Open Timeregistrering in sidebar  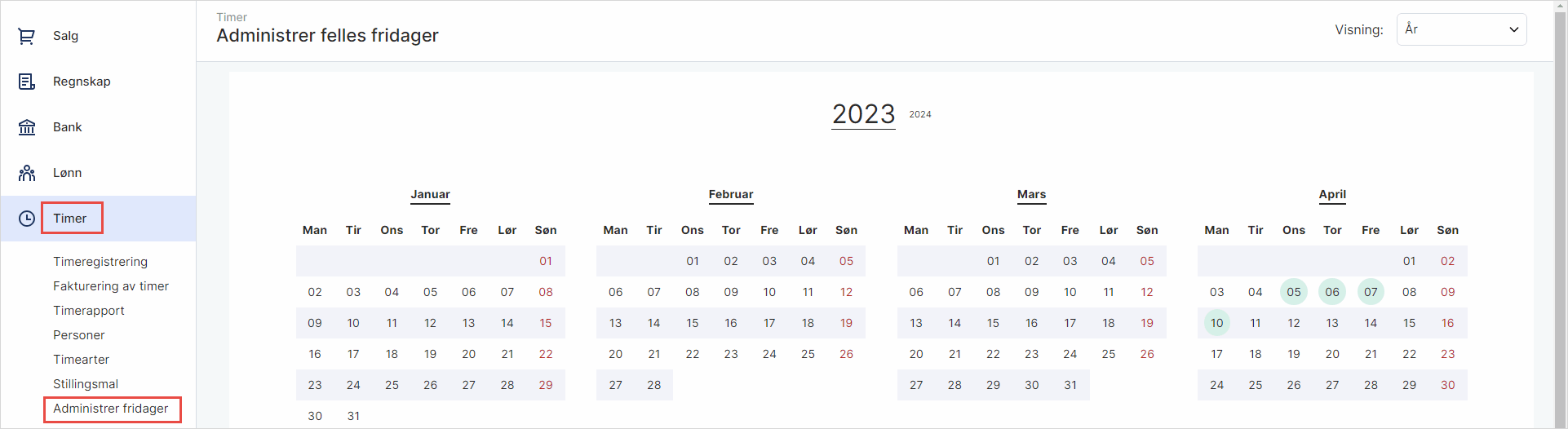100,262
